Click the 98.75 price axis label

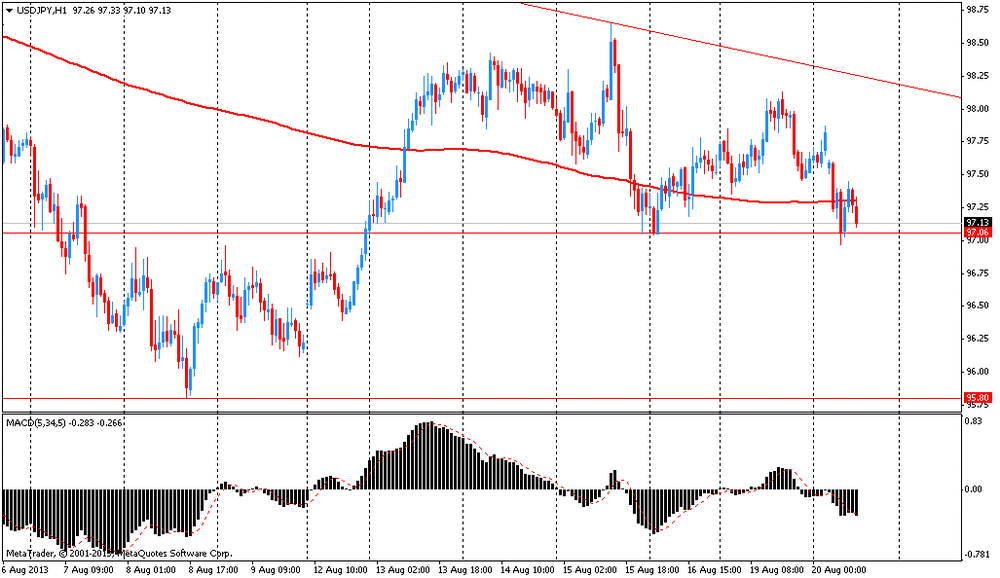pyautogui.click(x=978, y=10)
